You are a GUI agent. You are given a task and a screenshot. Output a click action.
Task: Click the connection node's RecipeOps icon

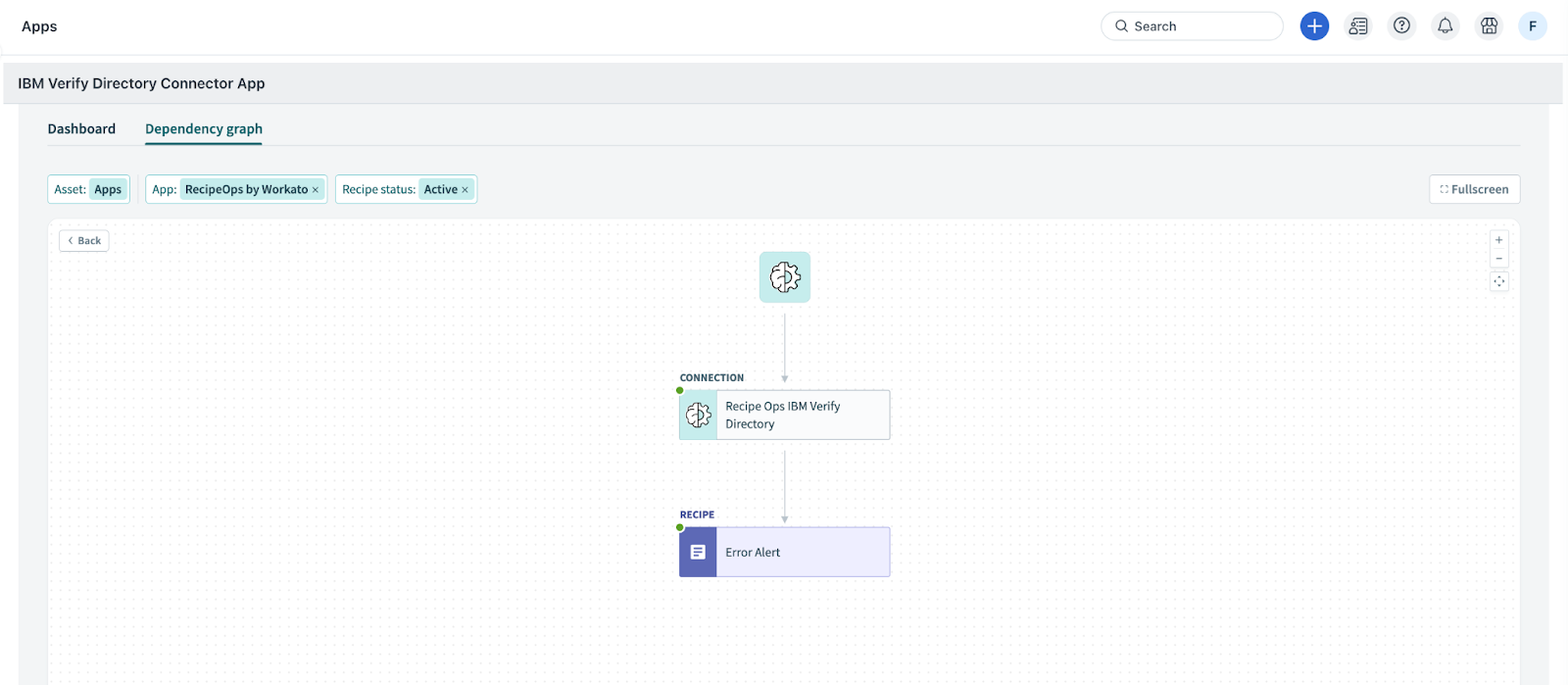click(x=699, y=416)
